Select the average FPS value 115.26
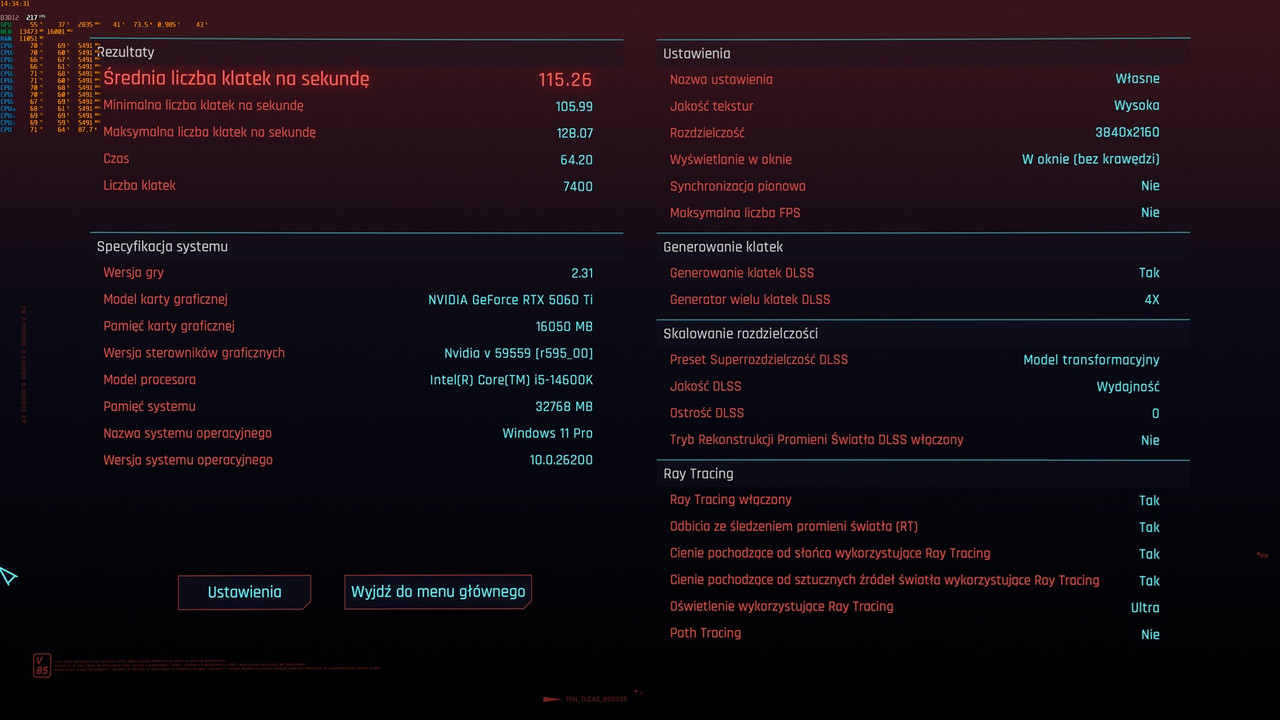The height and width of the screenshot is (720, 1280). pyautogui.click(x=565, y=80)
